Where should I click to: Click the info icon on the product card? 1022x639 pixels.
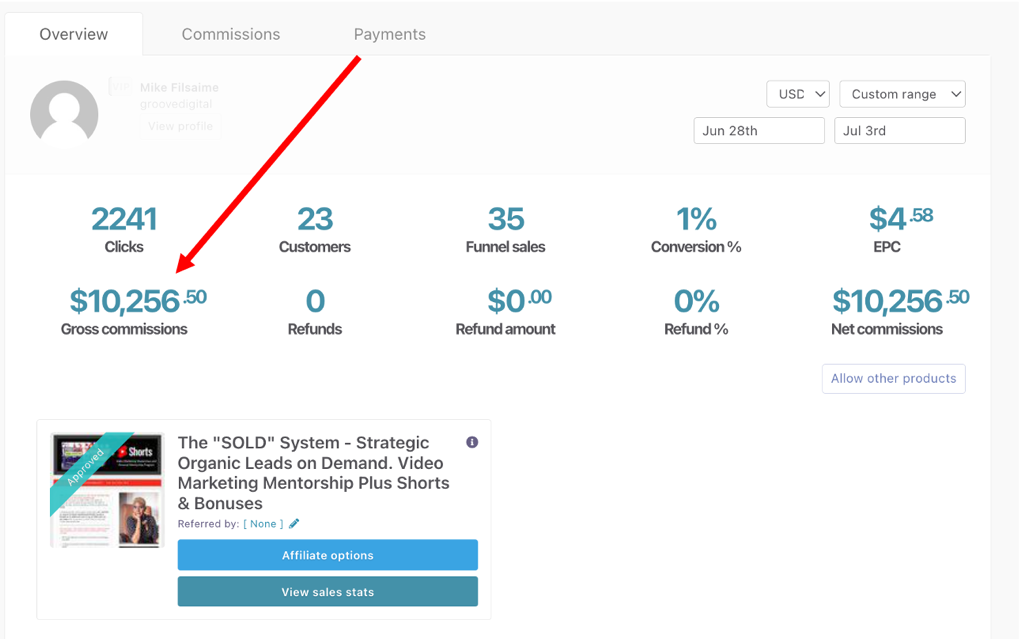[472, 442]
